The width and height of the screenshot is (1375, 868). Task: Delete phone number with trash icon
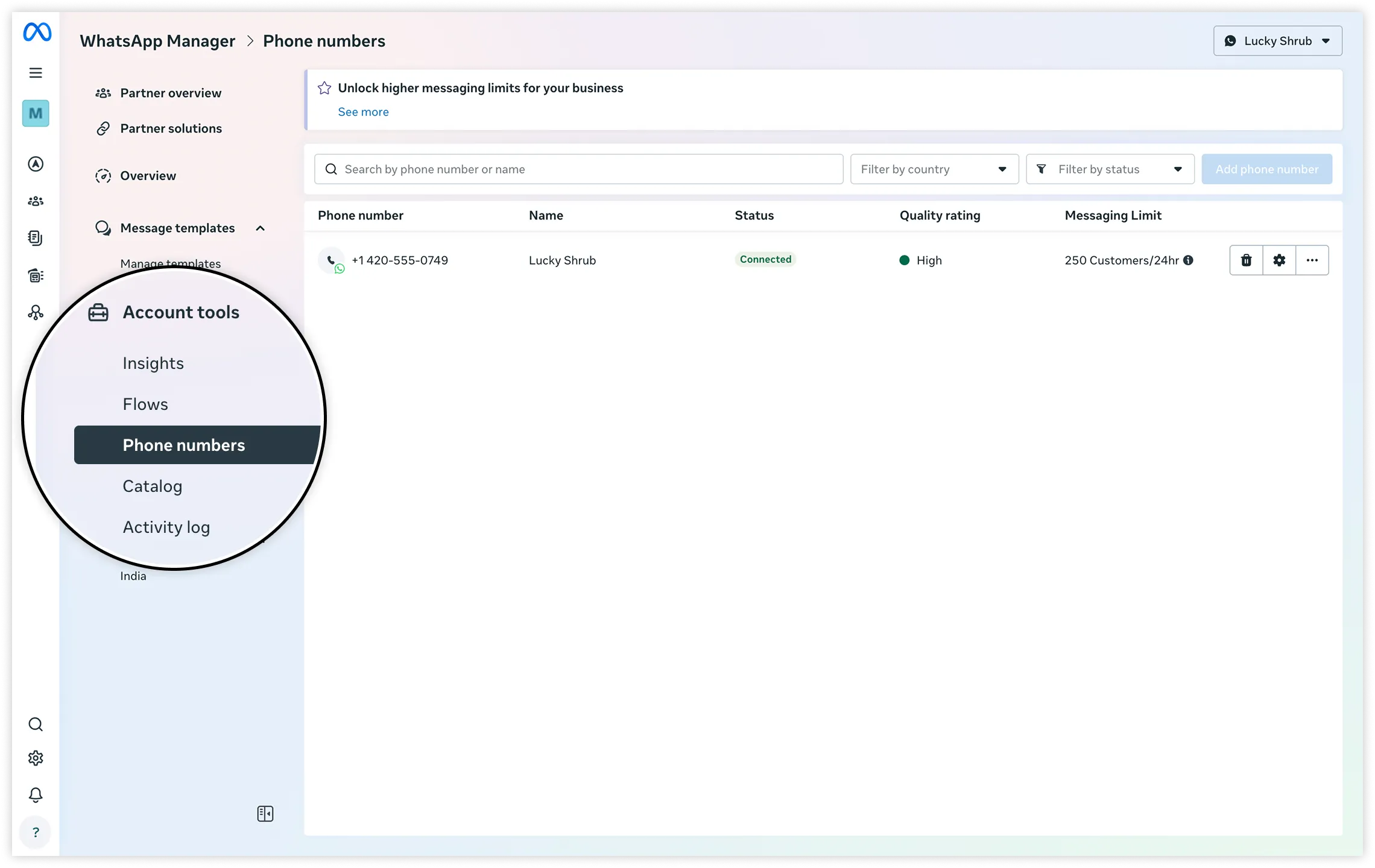click(x=1246, y=260)
